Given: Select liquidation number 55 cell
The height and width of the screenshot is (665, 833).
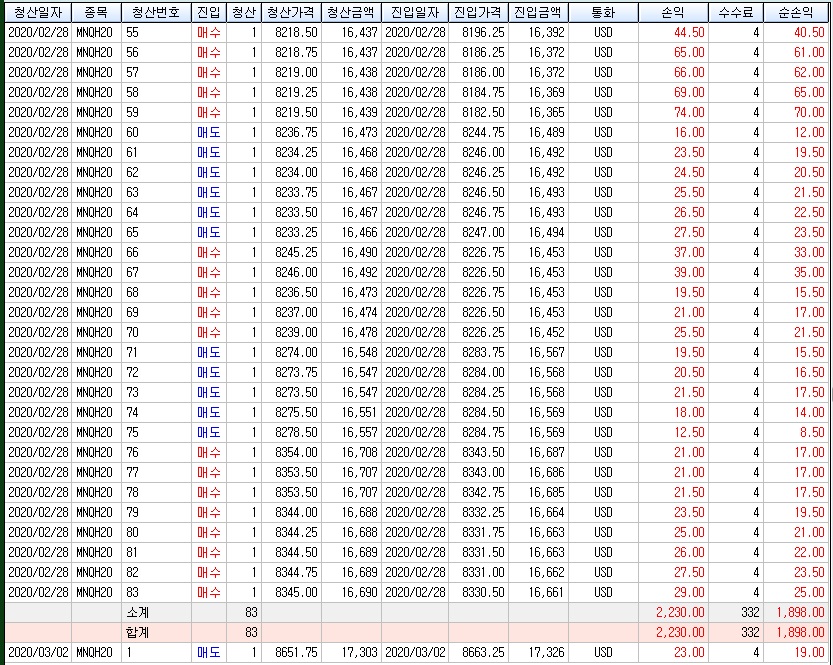Looking at the screenshot, I should click(156, 32).
